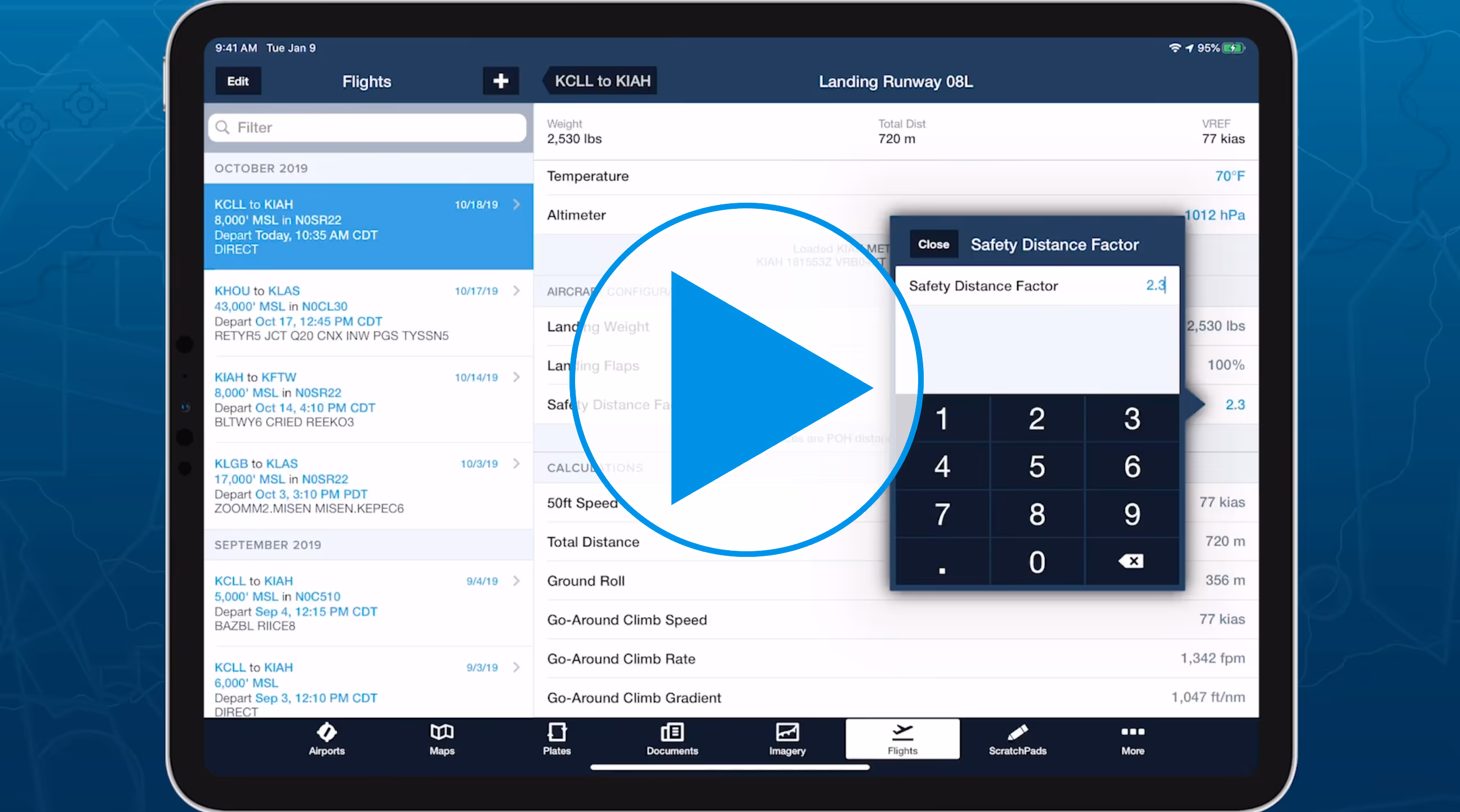Tap the backspace key on keypad
The width and height of the screenshot is (1460, 812).
click(1131, 561)
